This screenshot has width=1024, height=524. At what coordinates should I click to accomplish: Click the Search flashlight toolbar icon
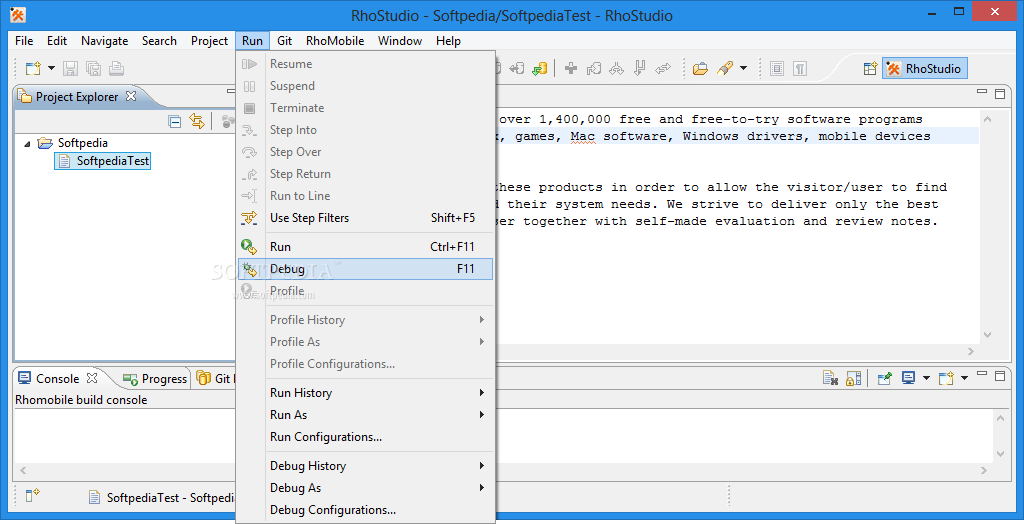coord(724,69)
